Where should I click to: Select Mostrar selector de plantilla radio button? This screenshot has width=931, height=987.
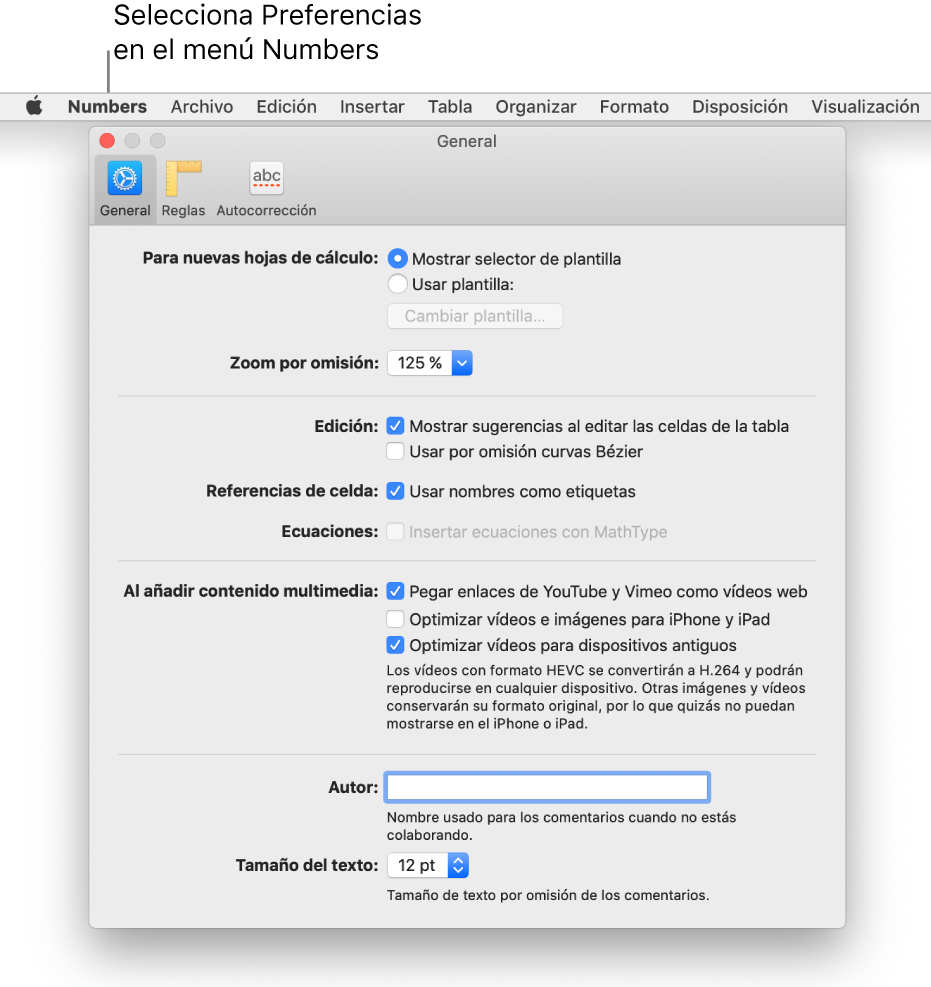[397, 259]
